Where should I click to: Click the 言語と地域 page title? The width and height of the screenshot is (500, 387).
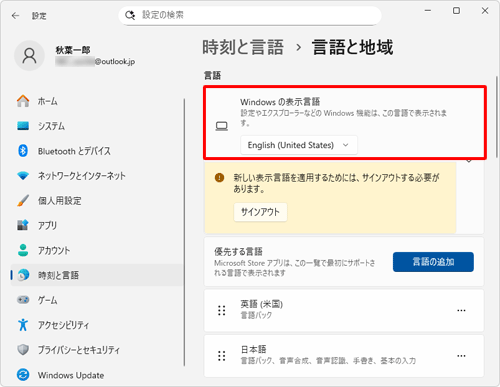coord(352,47)
